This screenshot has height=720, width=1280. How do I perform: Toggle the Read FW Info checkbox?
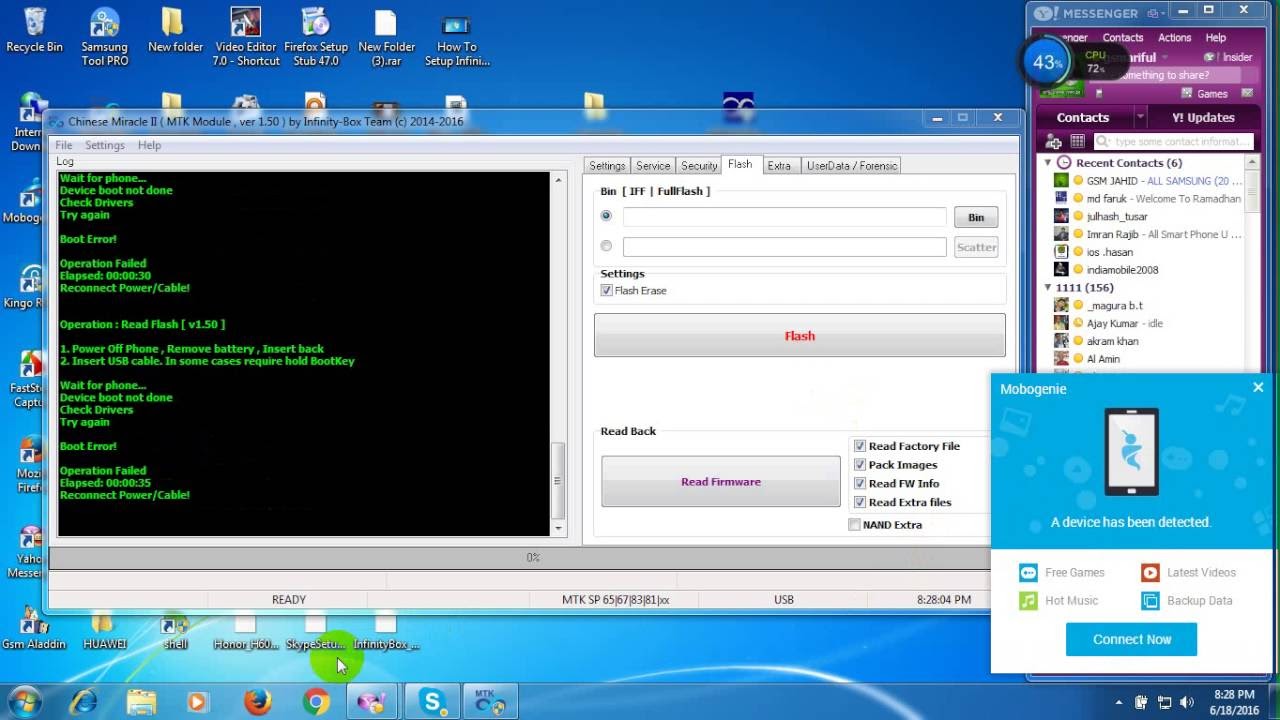pos(859,483)
